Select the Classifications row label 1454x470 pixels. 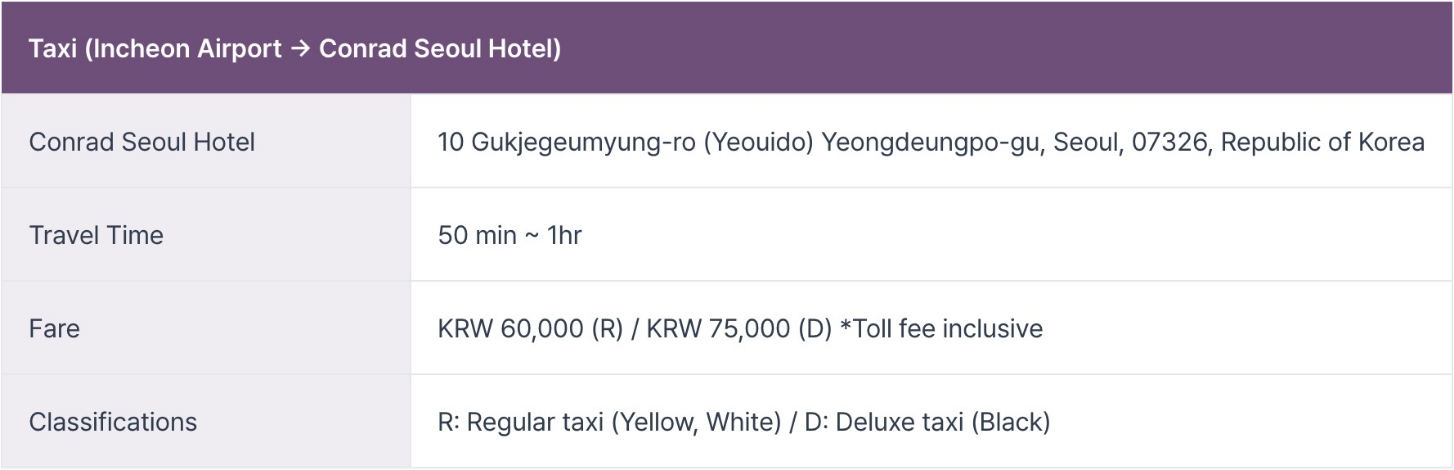[x=113, y=422]
